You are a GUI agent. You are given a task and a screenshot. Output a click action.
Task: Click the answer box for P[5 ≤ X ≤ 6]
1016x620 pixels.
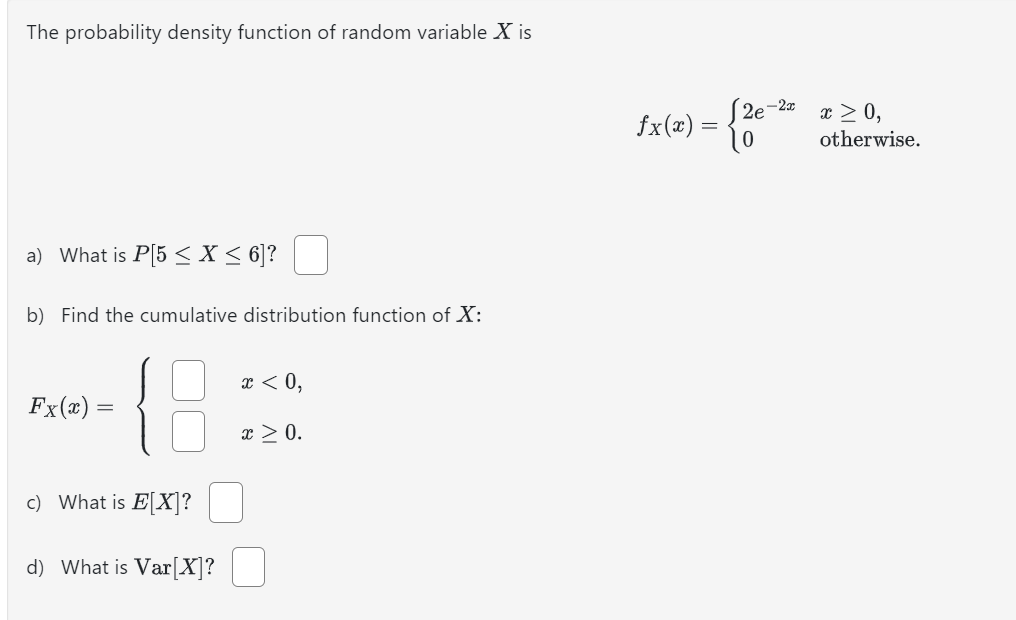point(312,257)
